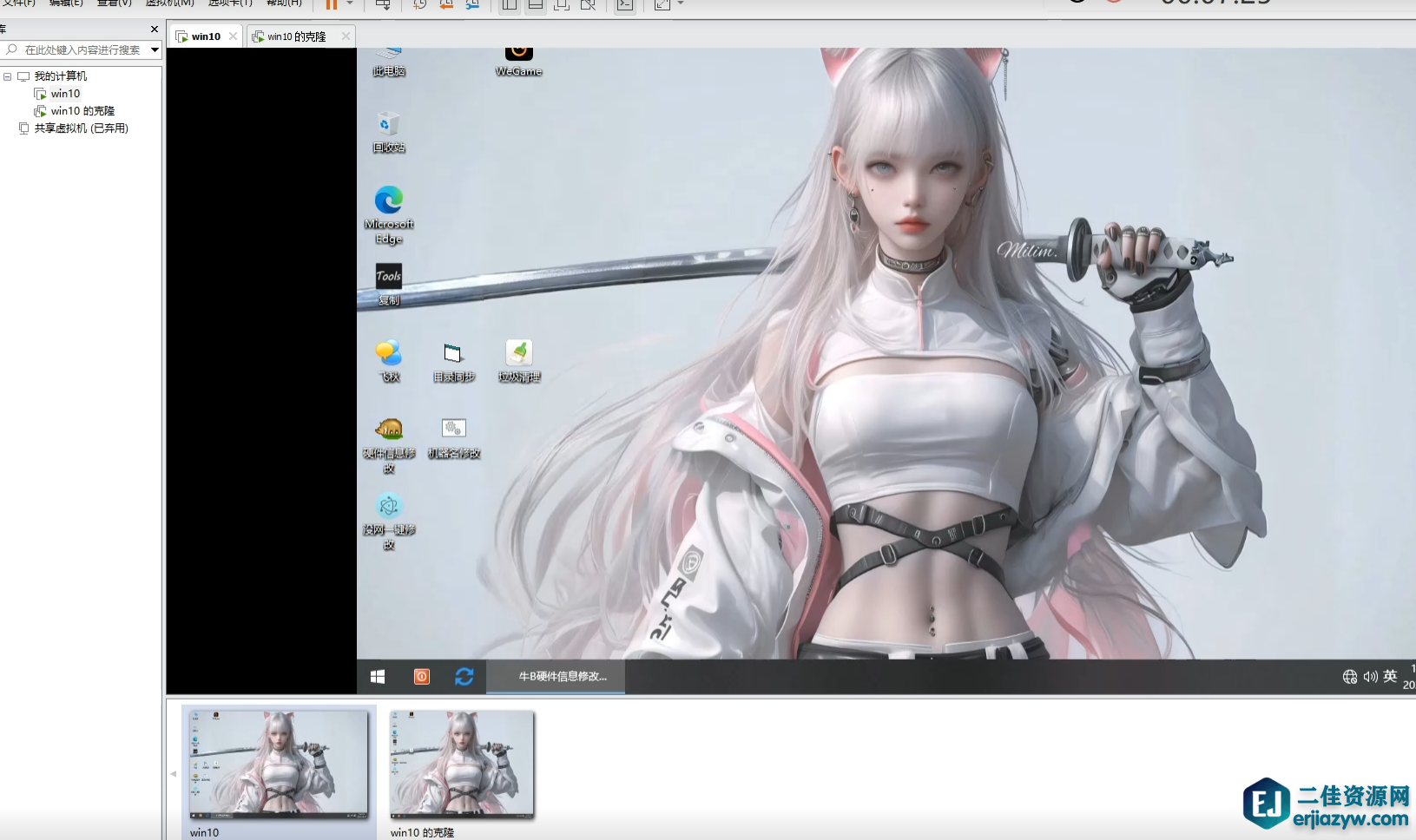
Task: Toggle the VM thumbnail bar visibility
Action: click(537, 6)
